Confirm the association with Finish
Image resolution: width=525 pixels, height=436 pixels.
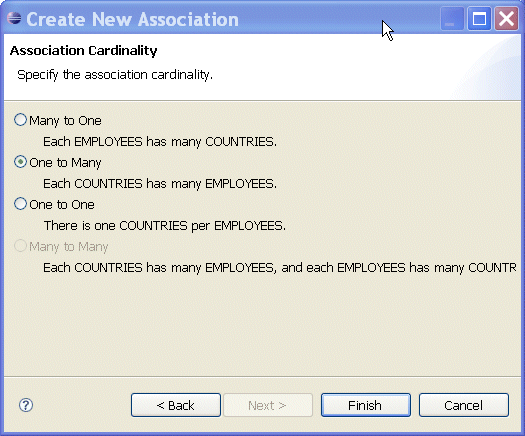click(x=366, y=405)
